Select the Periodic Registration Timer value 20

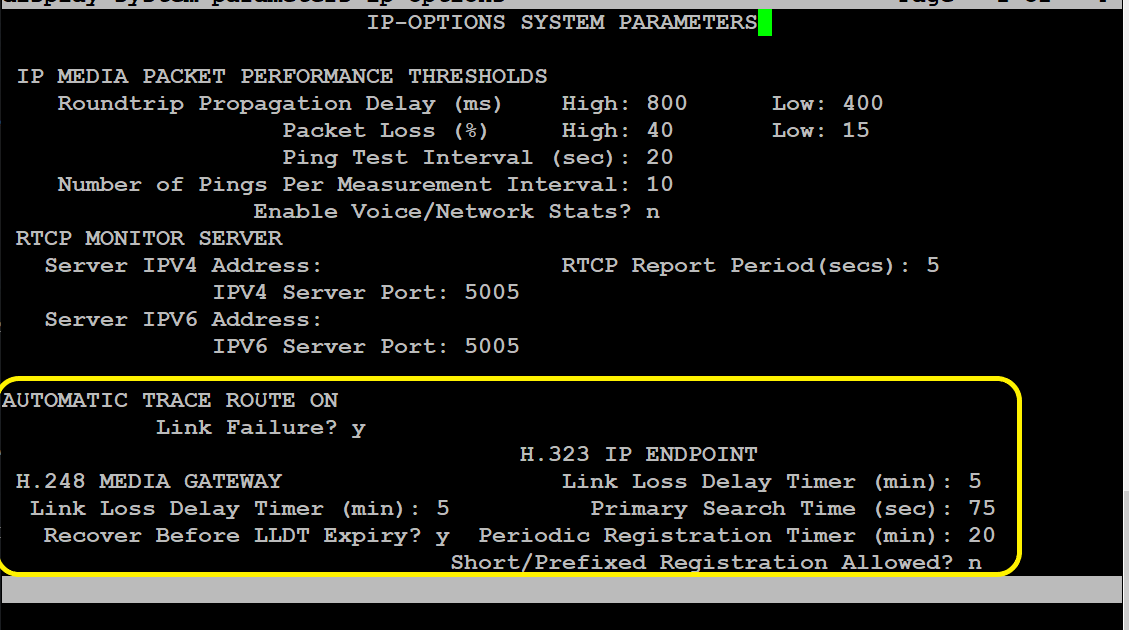tap(982, 536)
